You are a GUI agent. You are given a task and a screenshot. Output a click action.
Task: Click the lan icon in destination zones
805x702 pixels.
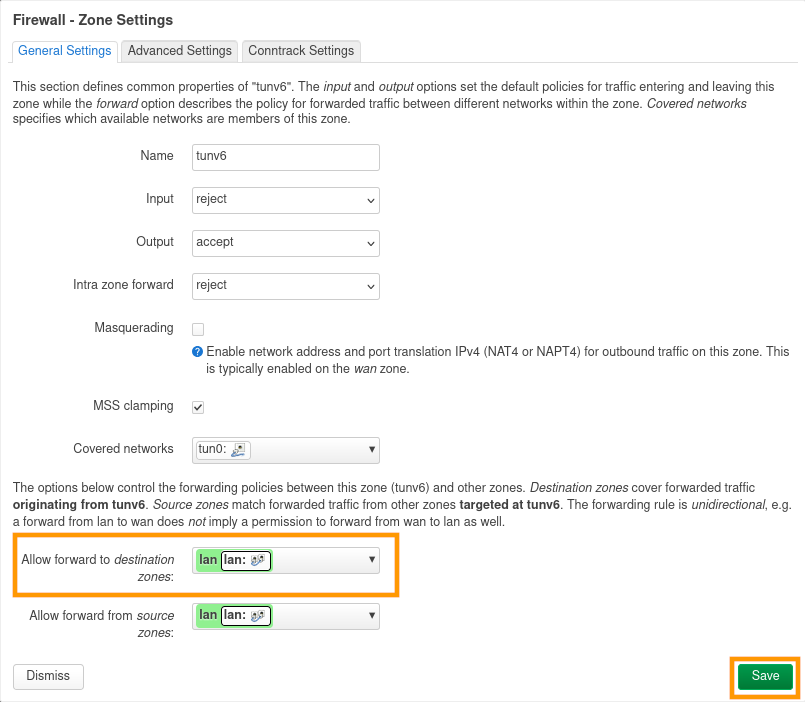(x=258, y=560)
